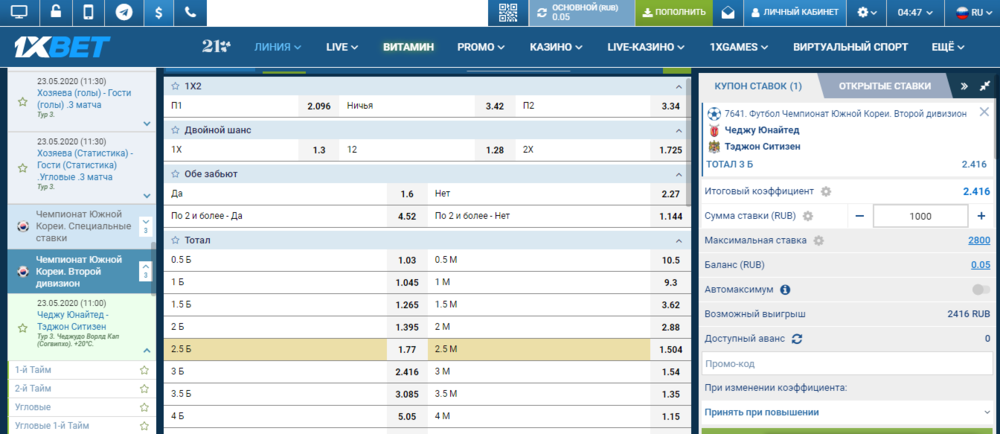This screenshot has height=434, width=1000.
Task: Click the dollar sign payments icon
Action: (x=158, y=12)
